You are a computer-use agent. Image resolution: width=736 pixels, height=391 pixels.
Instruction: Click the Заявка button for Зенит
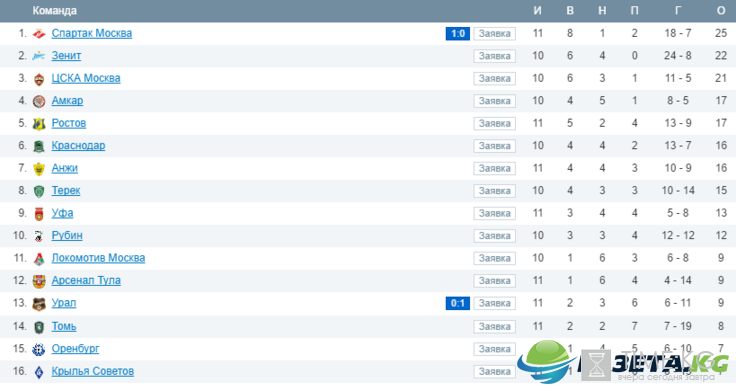pyautogui.click(x=495, y=56)
